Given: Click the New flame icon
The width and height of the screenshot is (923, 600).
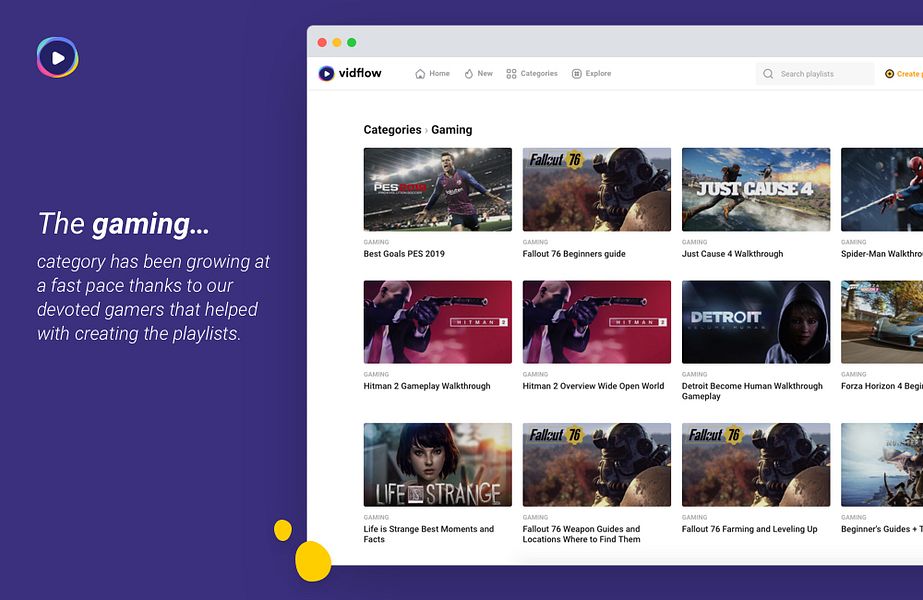Looking at the screenshot, I should pyautogui.click(x=469, y=74).
